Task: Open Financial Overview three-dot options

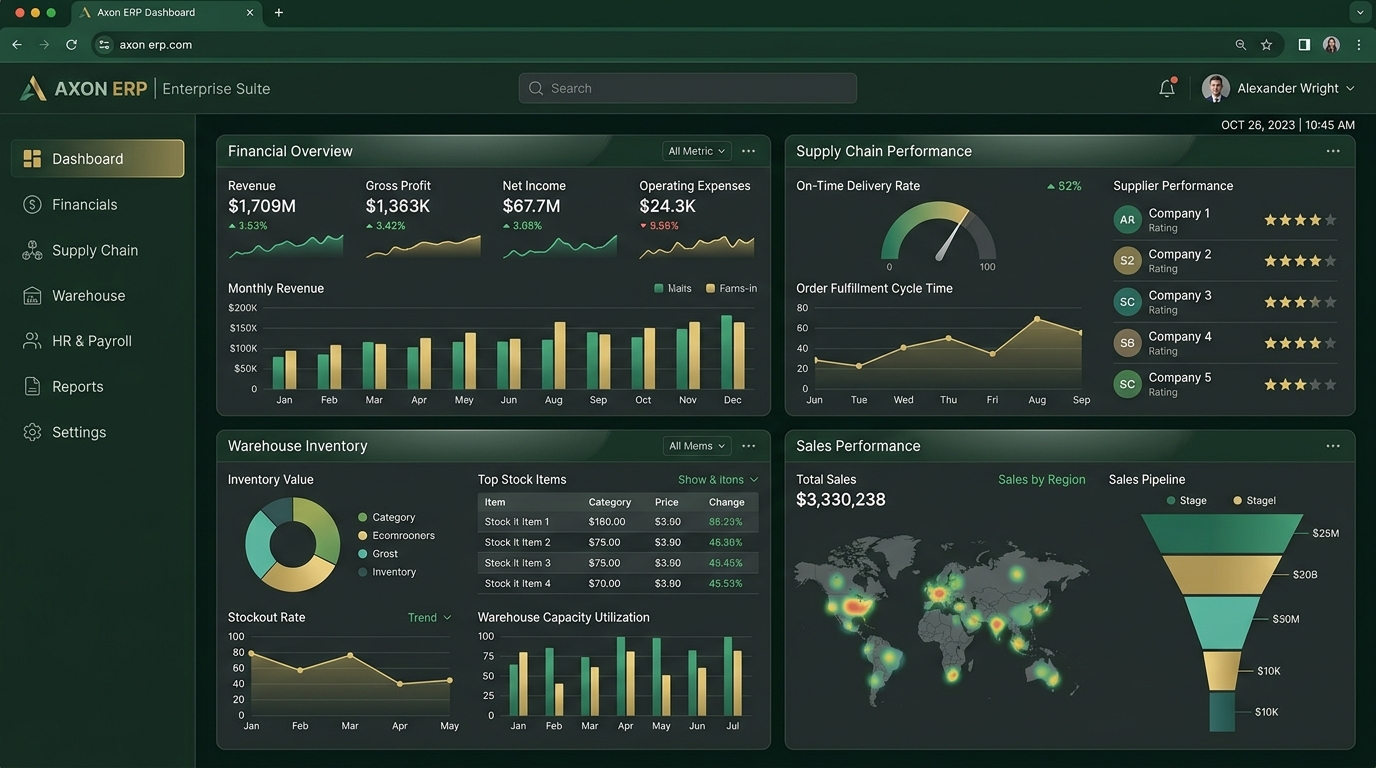Action: (748, 151)
